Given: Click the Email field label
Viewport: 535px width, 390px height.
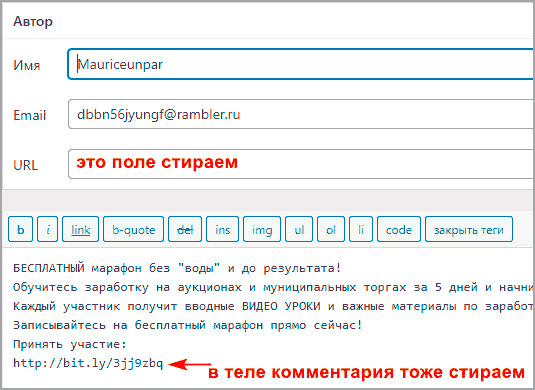Looking at the screenshot, I should click(29, 115).
